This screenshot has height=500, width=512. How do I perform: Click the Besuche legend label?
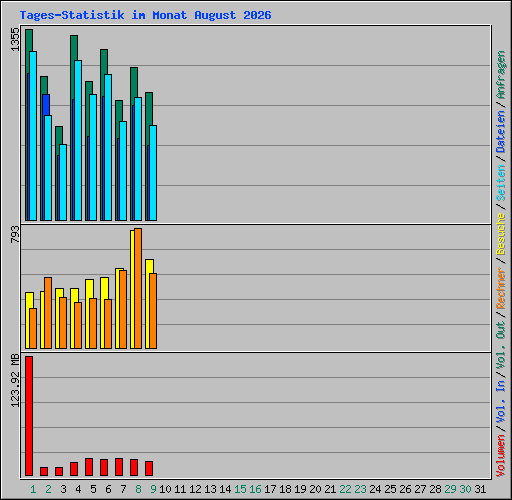[x=501, y=234]
